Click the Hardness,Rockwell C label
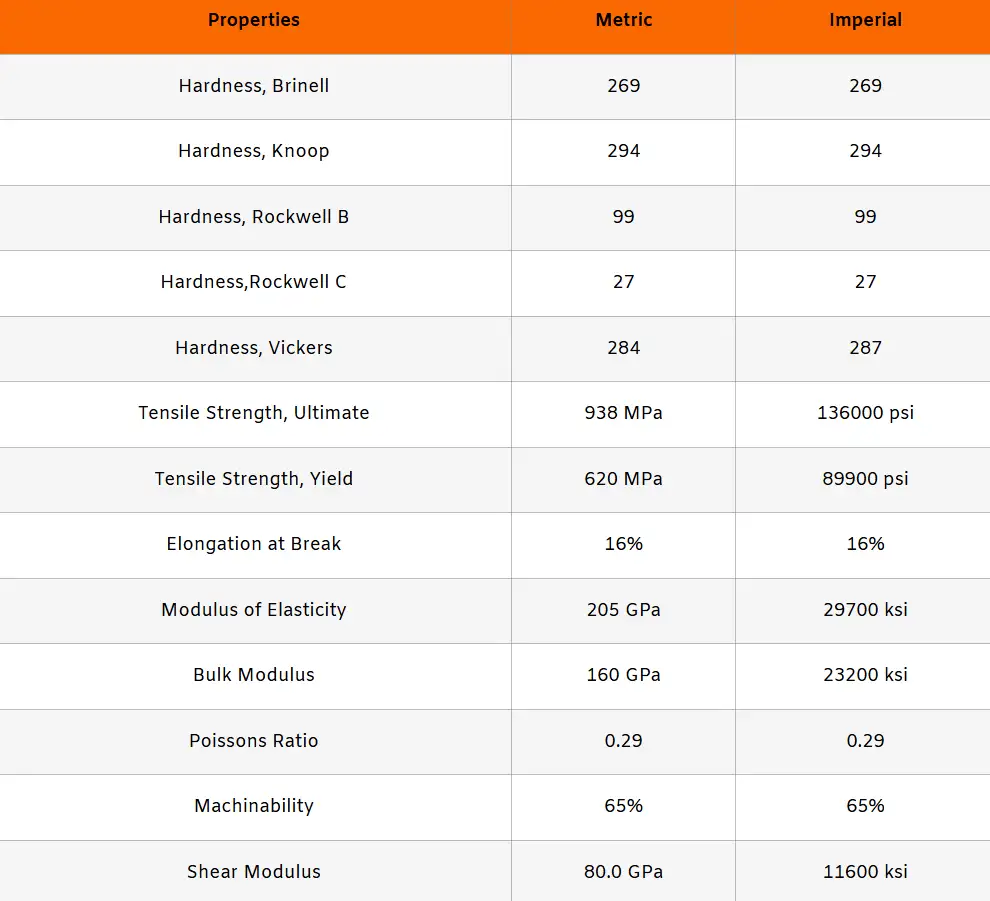Viewport: 990px width, 901px height. pos(254,282)
